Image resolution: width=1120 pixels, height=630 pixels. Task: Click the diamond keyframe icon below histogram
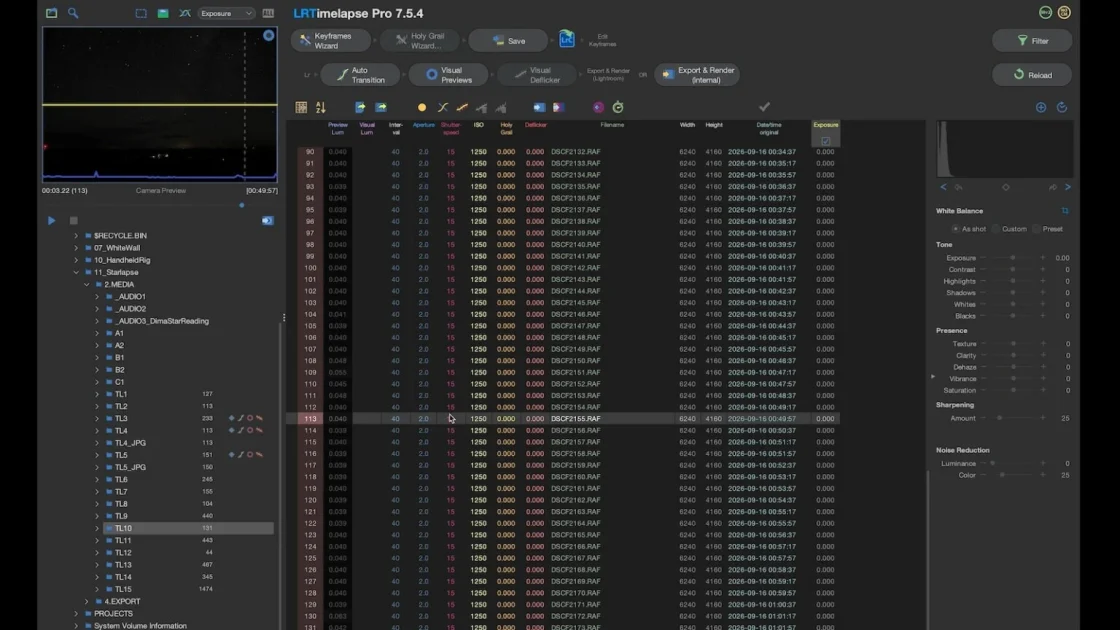pos(1006,187)
